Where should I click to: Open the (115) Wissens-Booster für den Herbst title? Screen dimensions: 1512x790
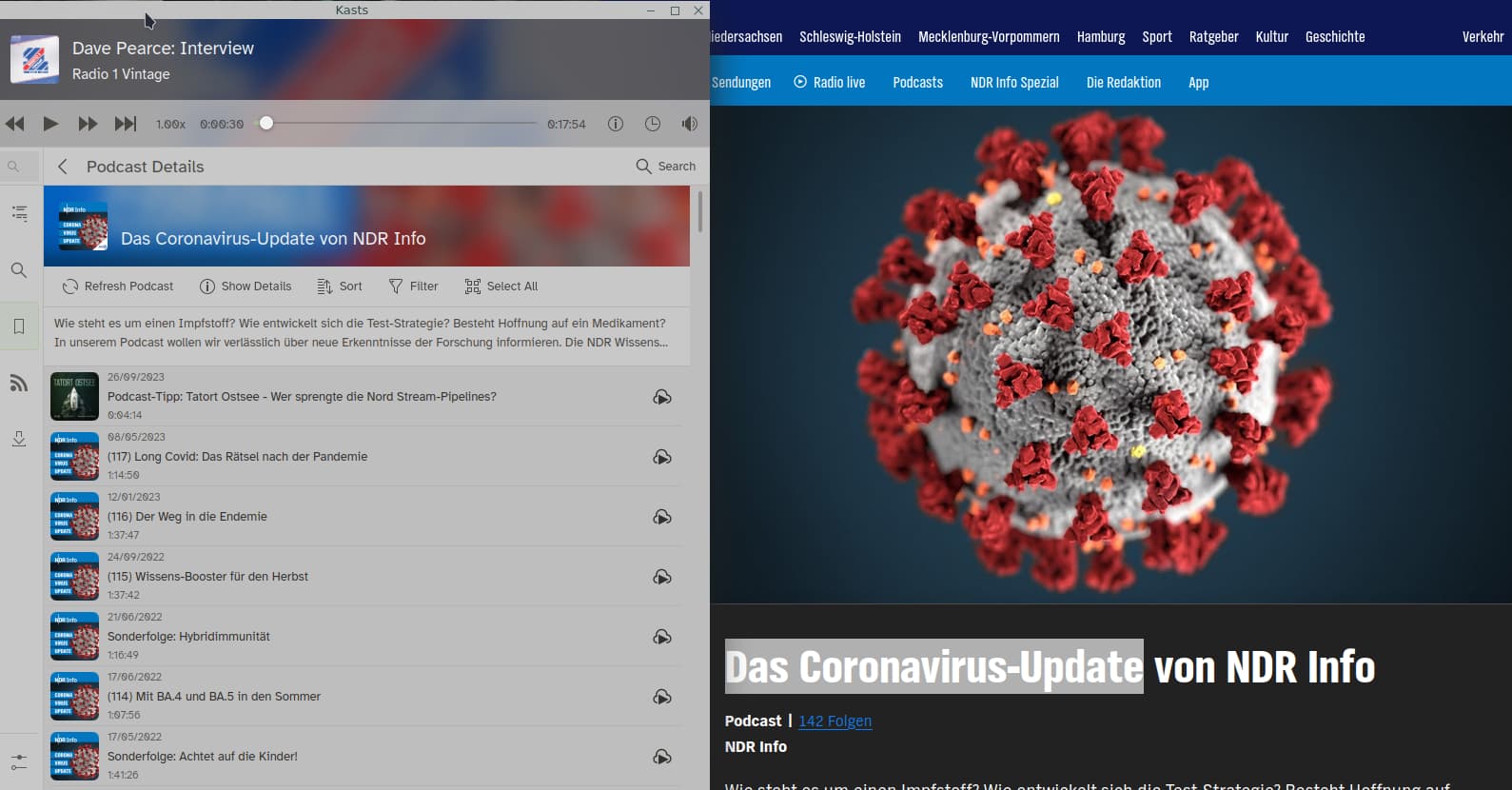(207, 577)
